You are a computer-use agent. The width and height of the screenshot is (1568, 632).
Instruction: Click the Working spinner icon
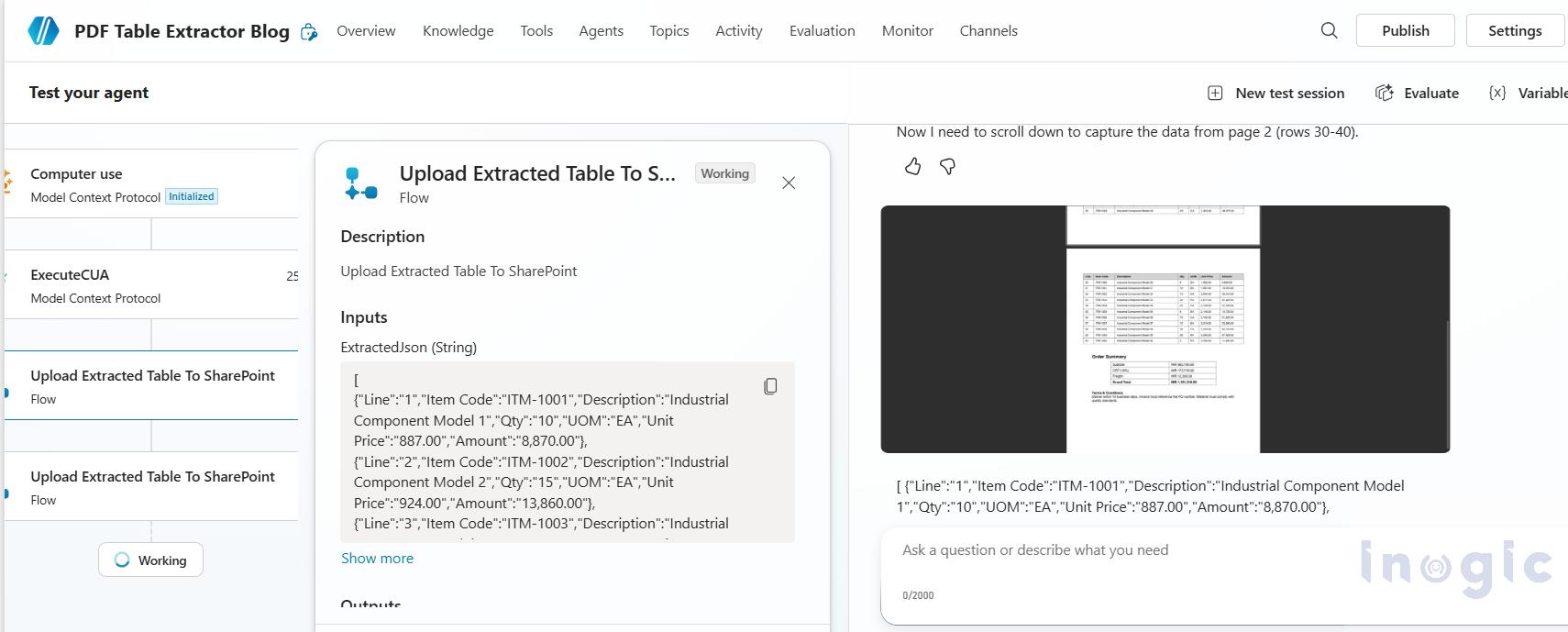click(122, 560)
